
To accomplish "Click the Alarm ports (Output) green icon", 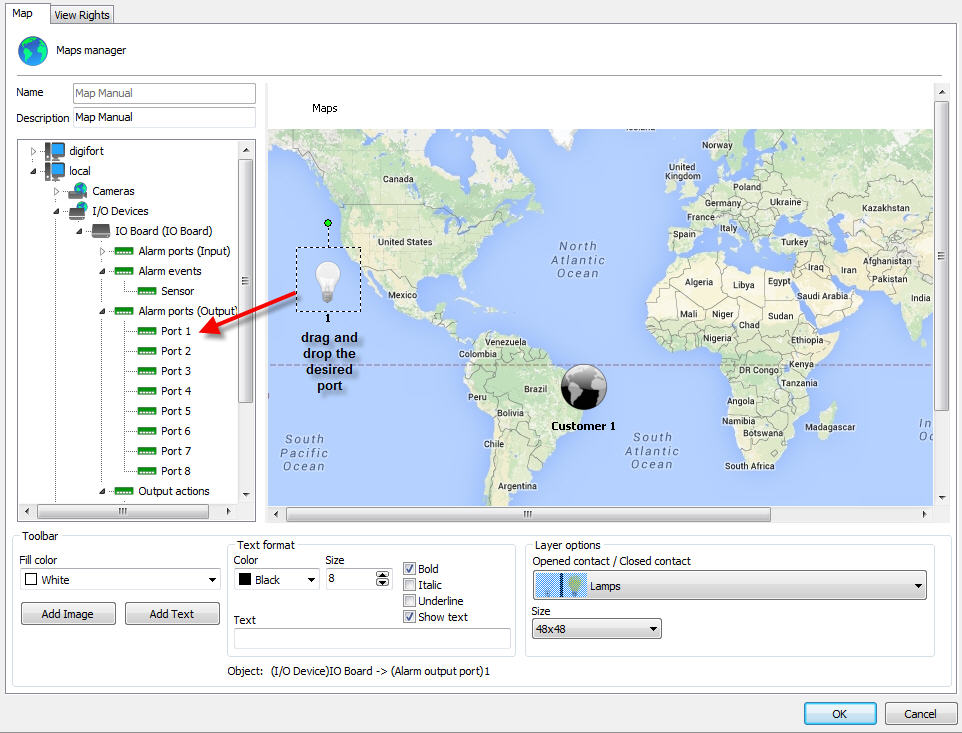I will [x=124, y=312].
